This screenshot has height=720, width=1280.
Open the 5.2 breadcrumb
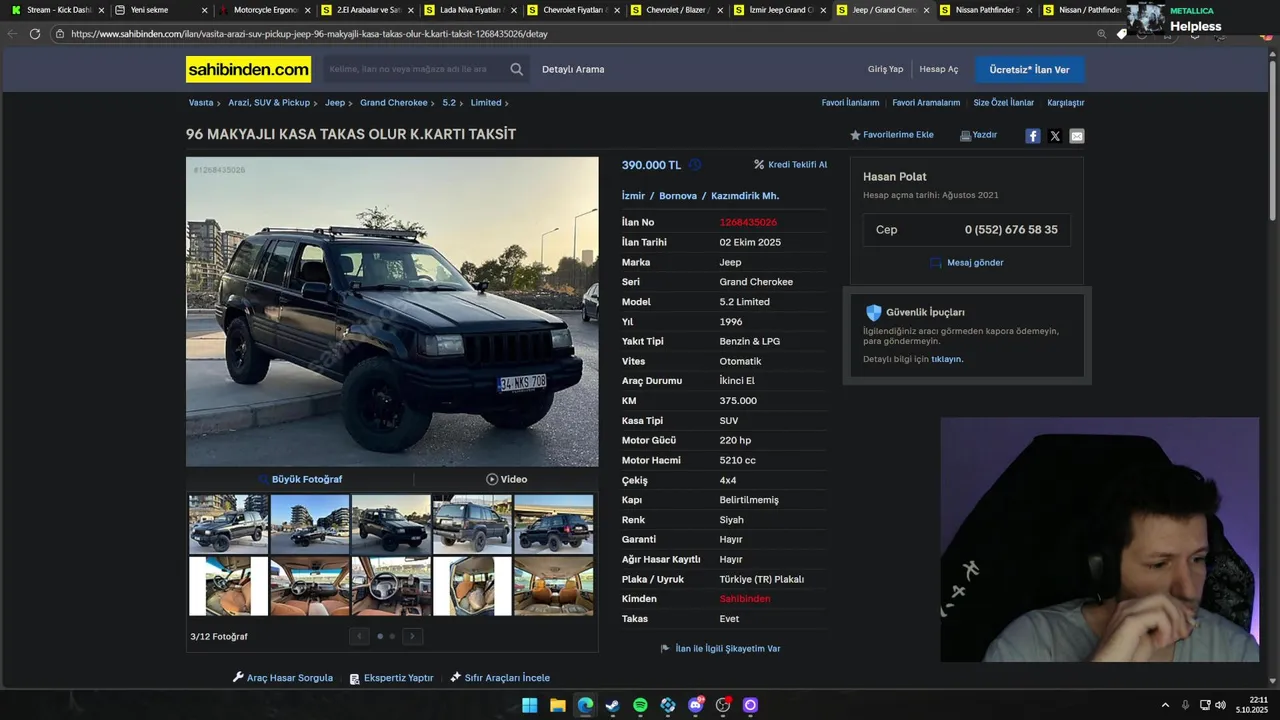point(449,103)
